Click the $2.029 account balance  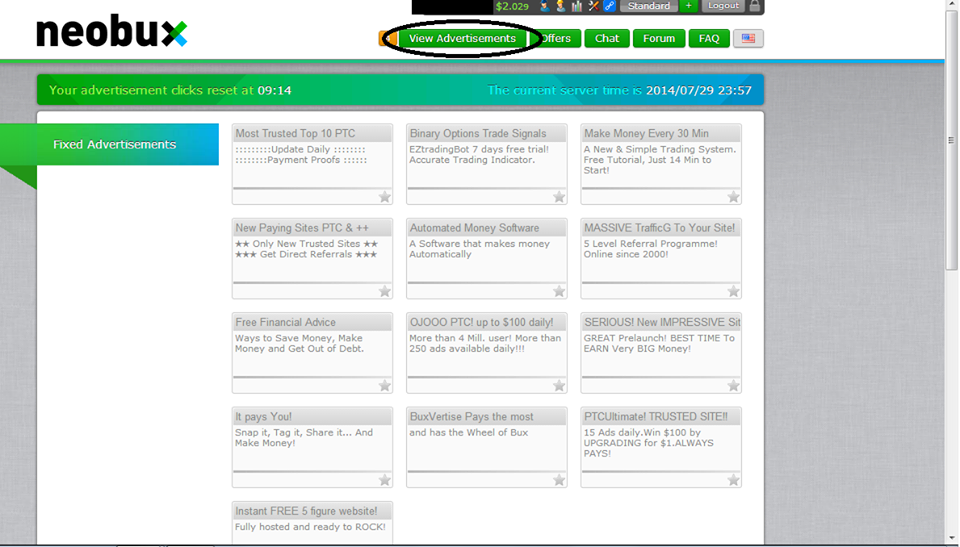pyautogui.click(x=512, y=6)
